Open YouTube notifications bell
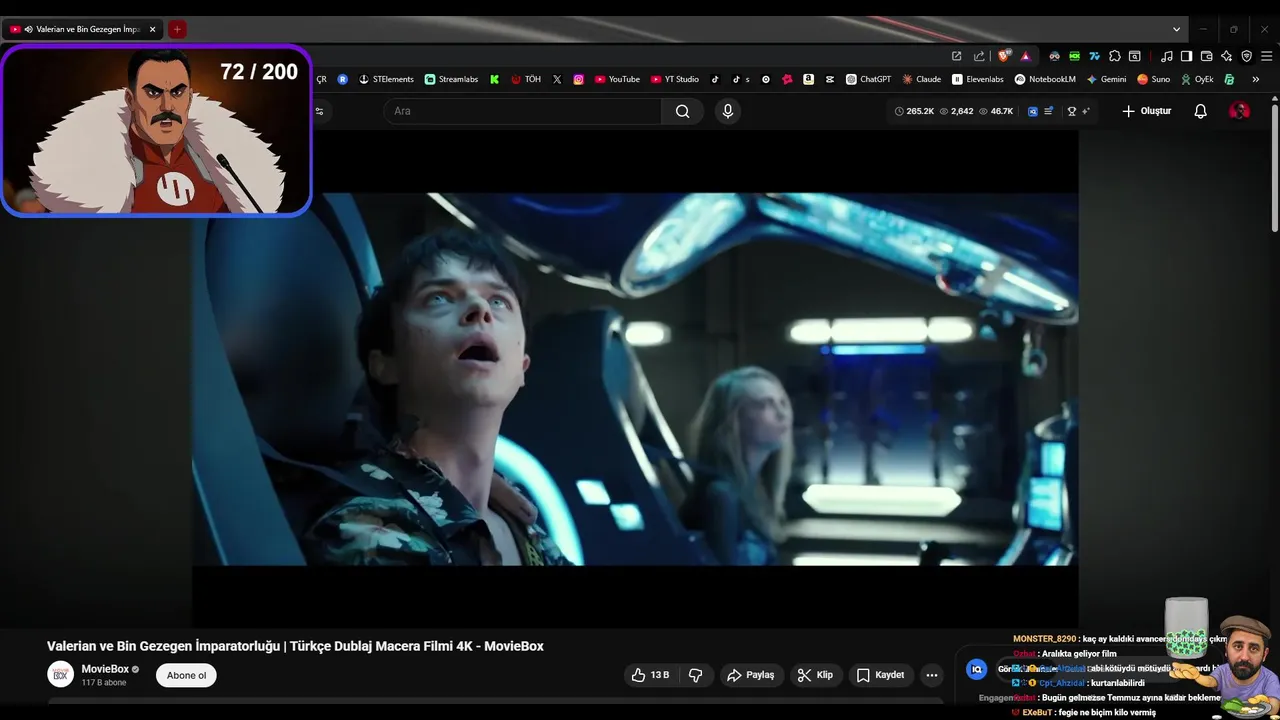Viewport: 1280px width, 720px height. coord(1200,111)
